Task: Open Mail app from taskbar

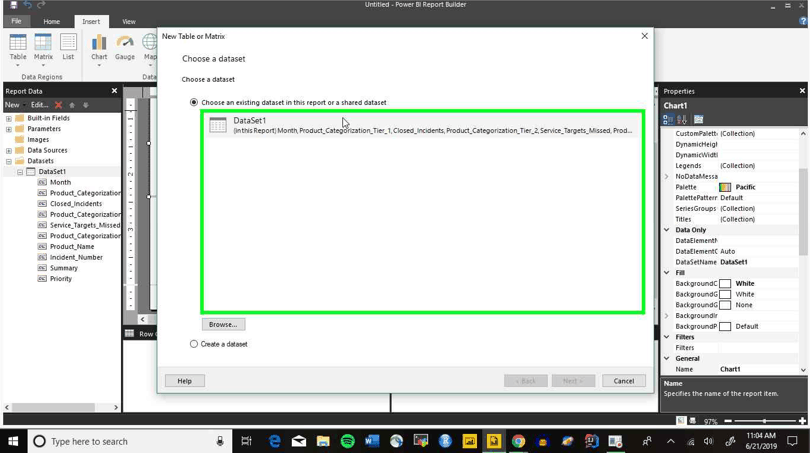Action: click(x=299, y=441)
